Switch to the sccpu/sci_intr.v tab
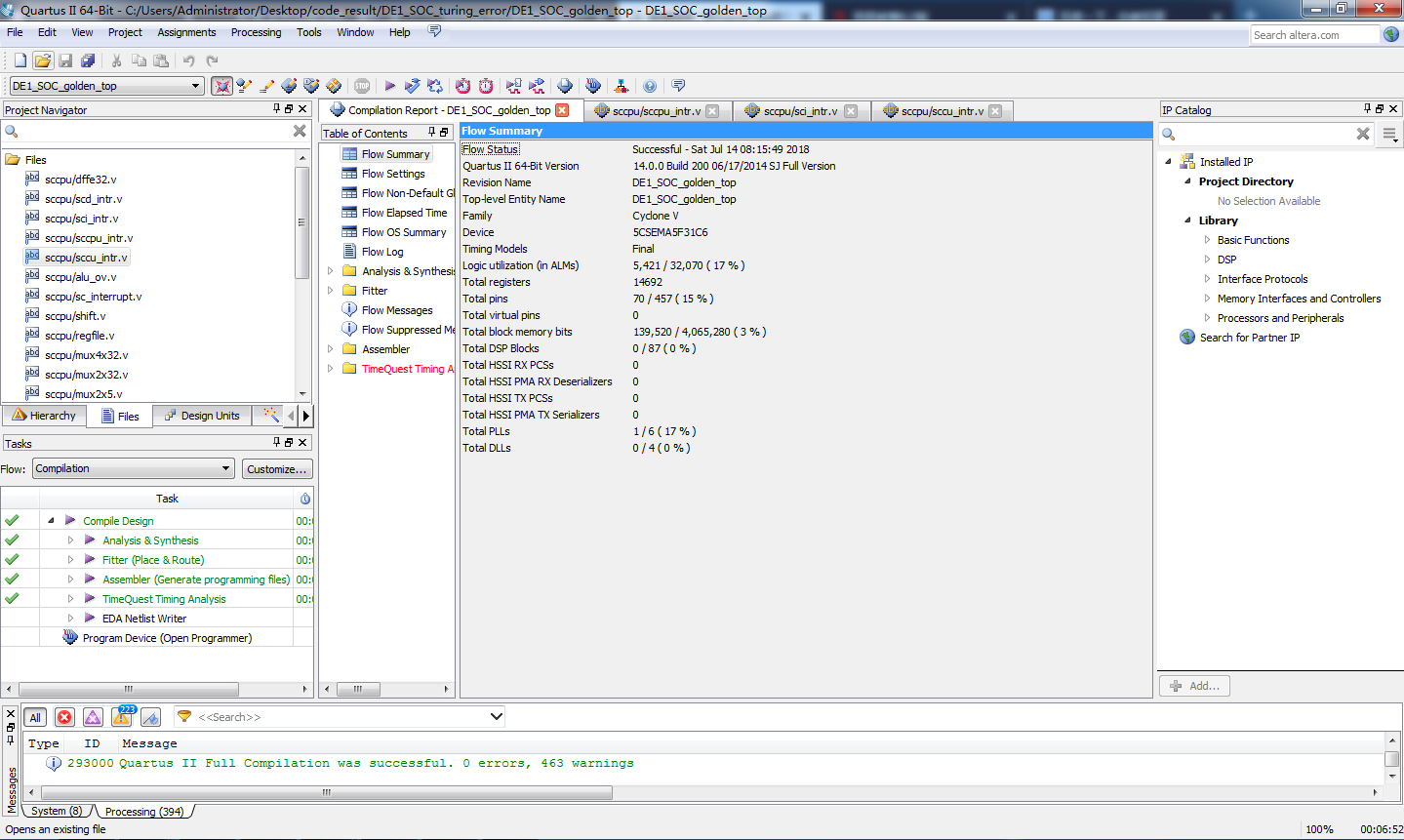1404x840 pixels. [800, 111]
